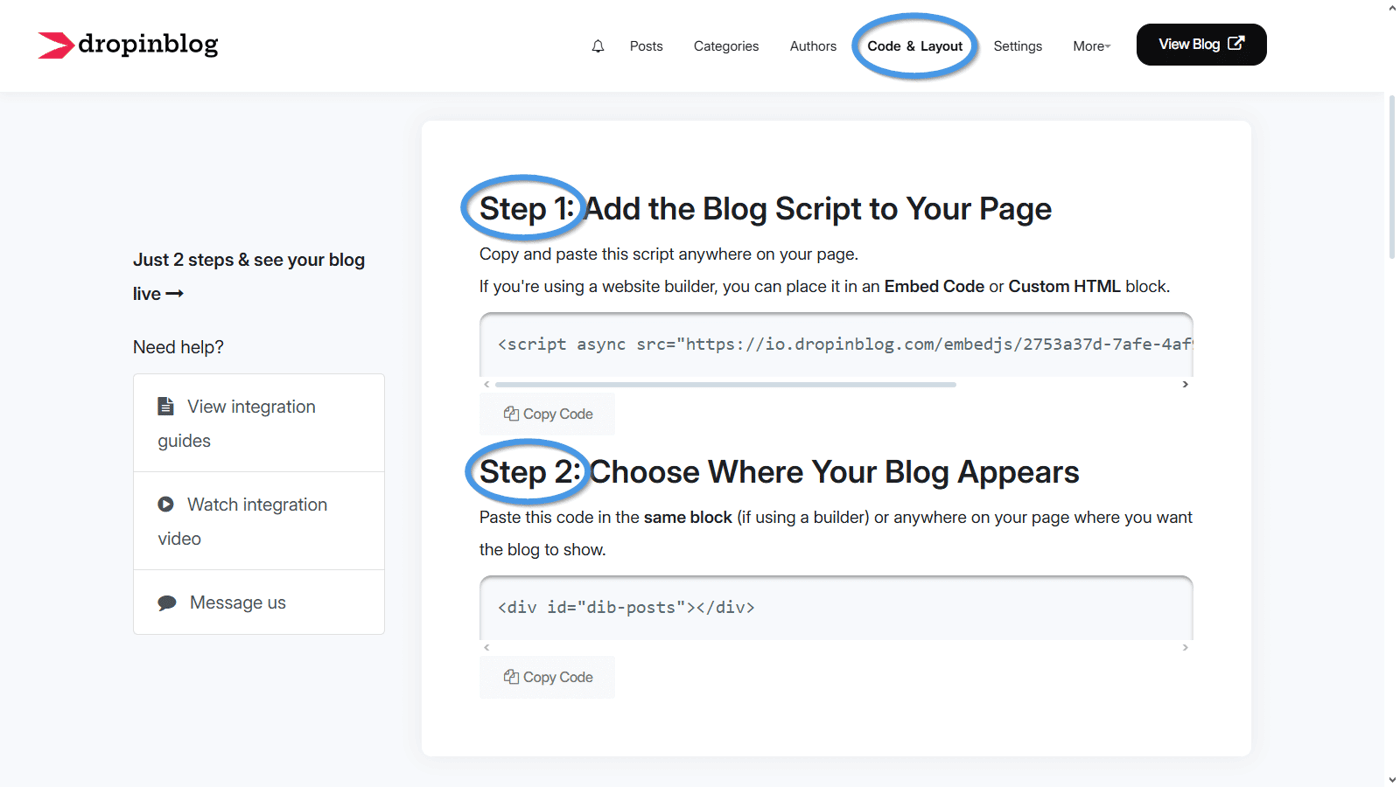This screenshot has width=1400, height=787.
Task: Open the Settings page
Action: tap(1017, 46)
